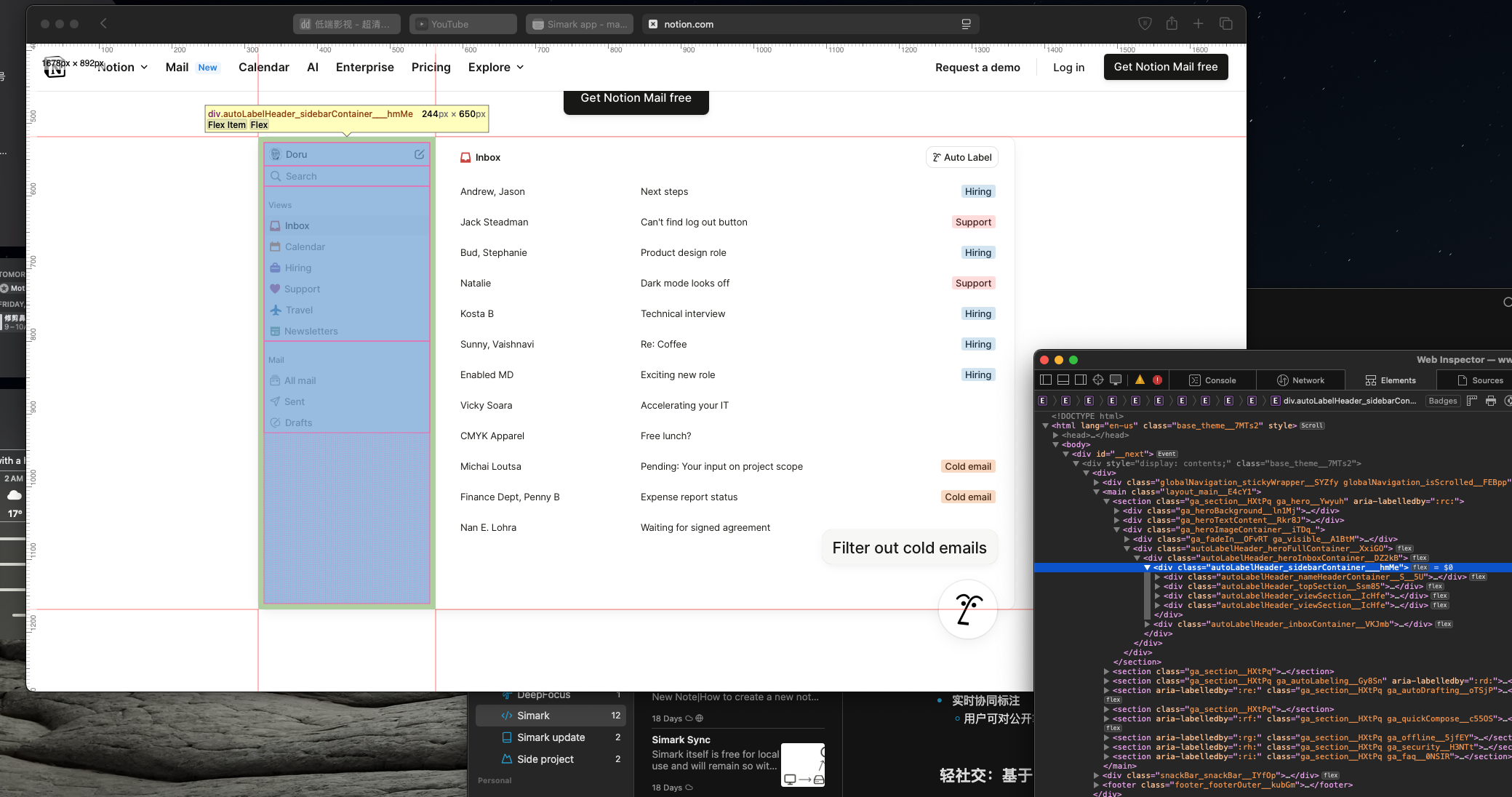Viewport: 1512px width, 797px height.
Task: Click the Cold email label on Expense report status
Action: click(x=968, y=497)
